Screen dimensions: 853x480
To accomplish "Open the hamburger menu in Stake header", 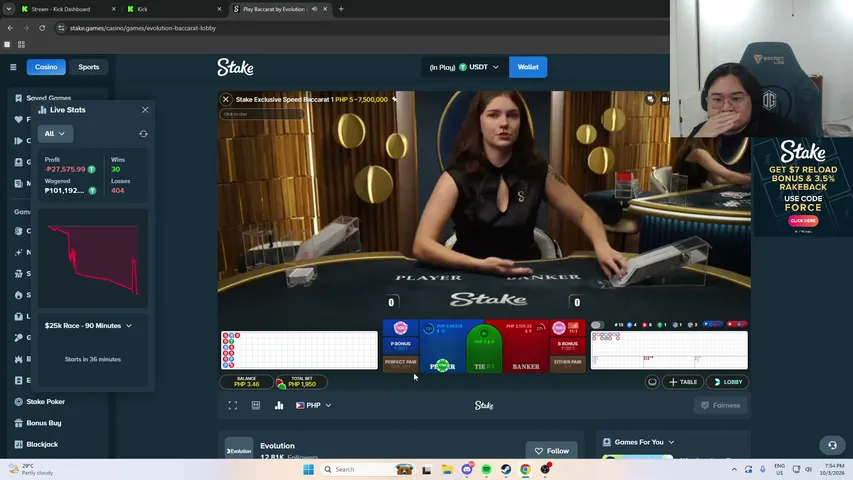I will (x=13, y=67).
